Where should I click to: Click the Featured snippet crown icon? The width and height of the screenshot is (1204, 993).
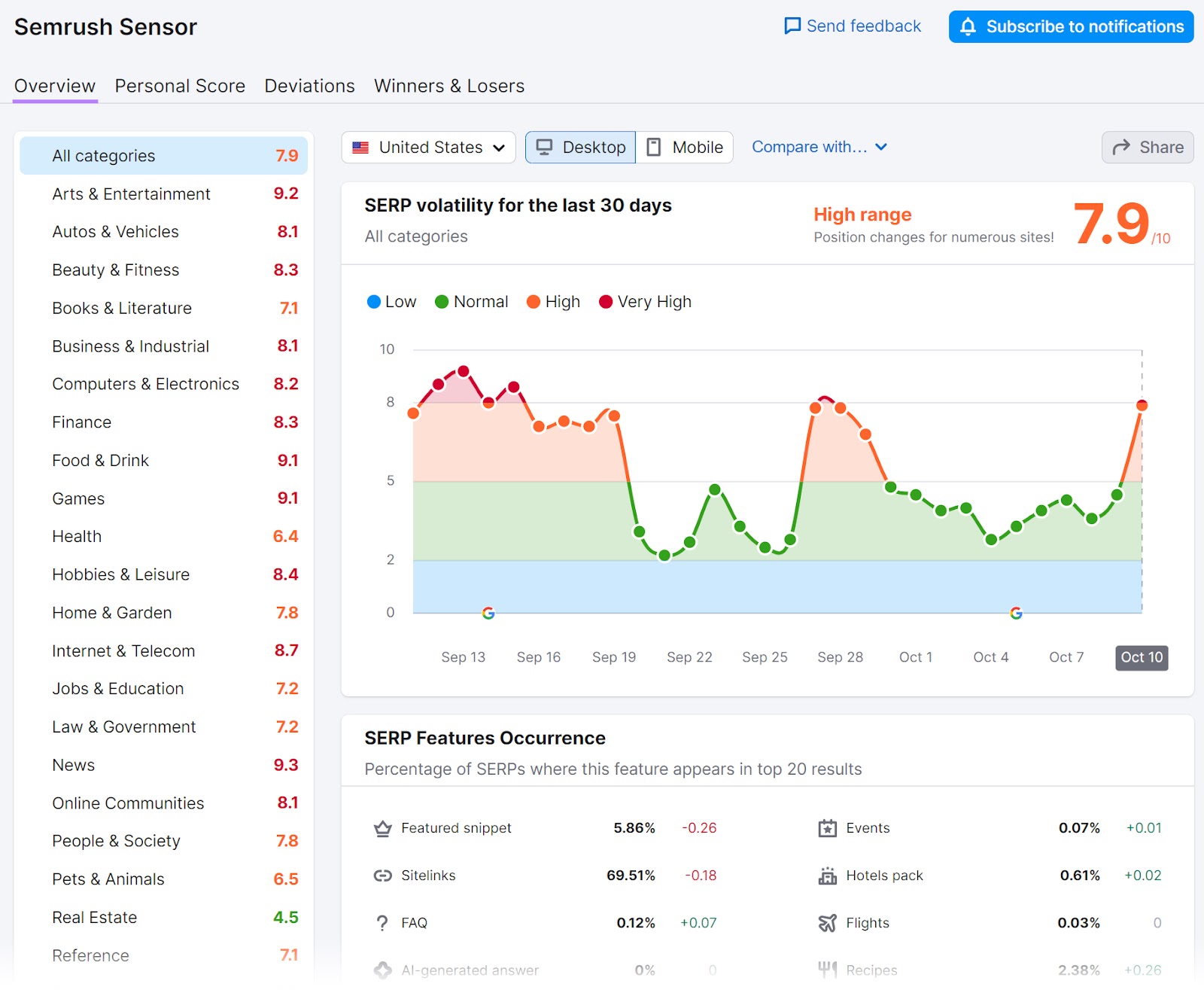click(383, 827)
